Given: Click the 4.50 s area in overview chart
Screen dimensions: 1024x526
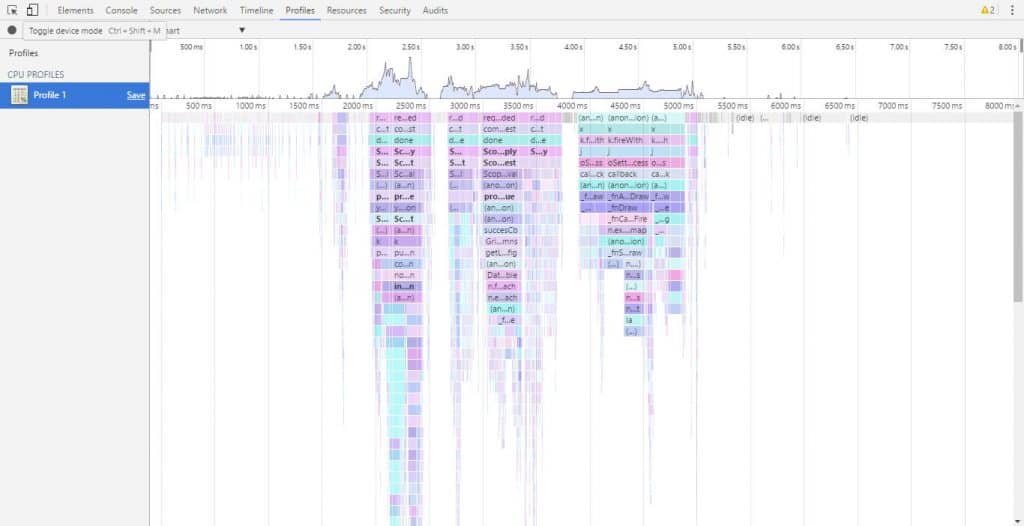Looking at the screenshot, I should [x=627, y=91].
